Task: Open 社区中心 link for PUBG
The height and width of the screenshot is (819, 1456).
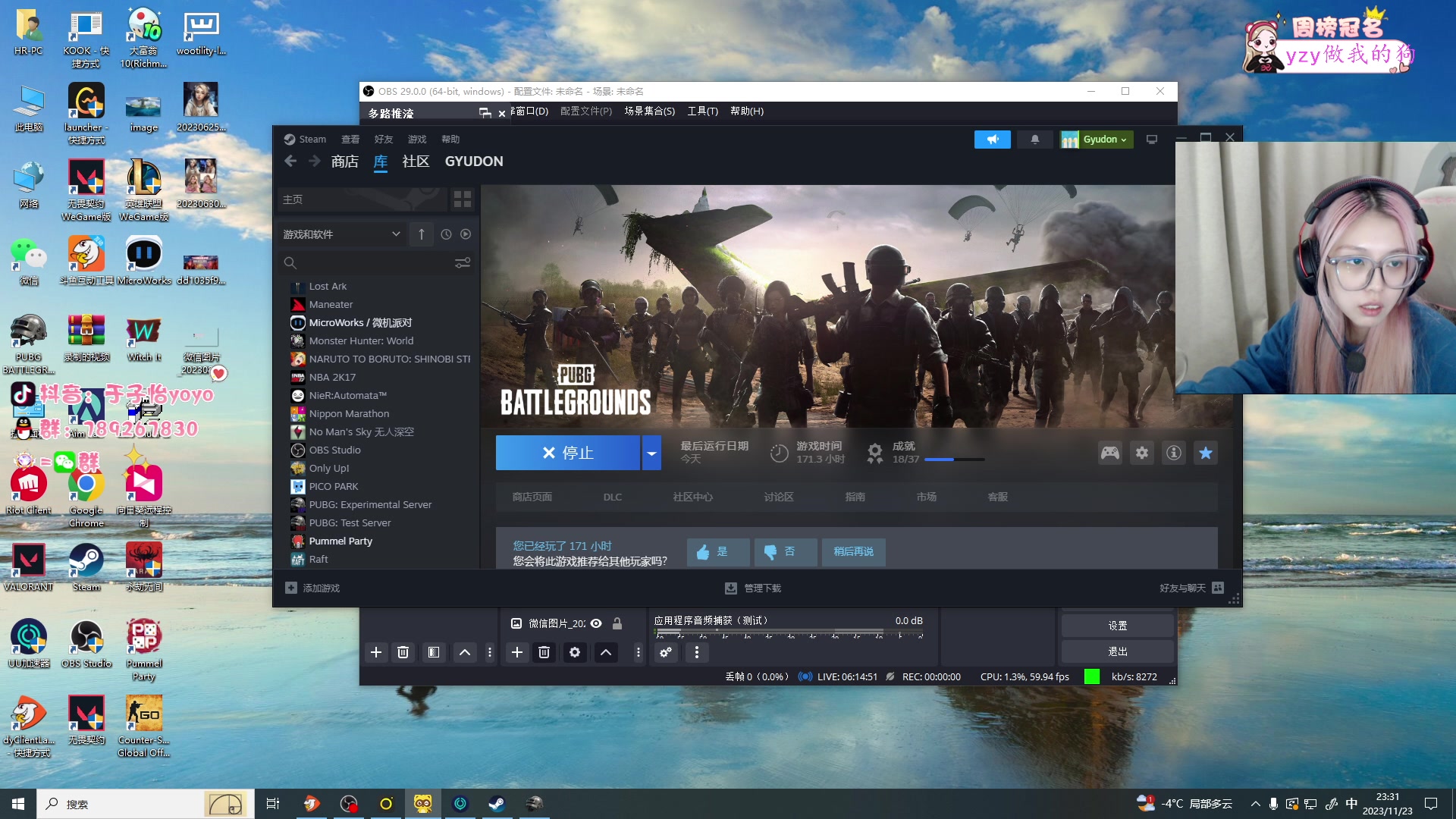Action: pos(693,497)
